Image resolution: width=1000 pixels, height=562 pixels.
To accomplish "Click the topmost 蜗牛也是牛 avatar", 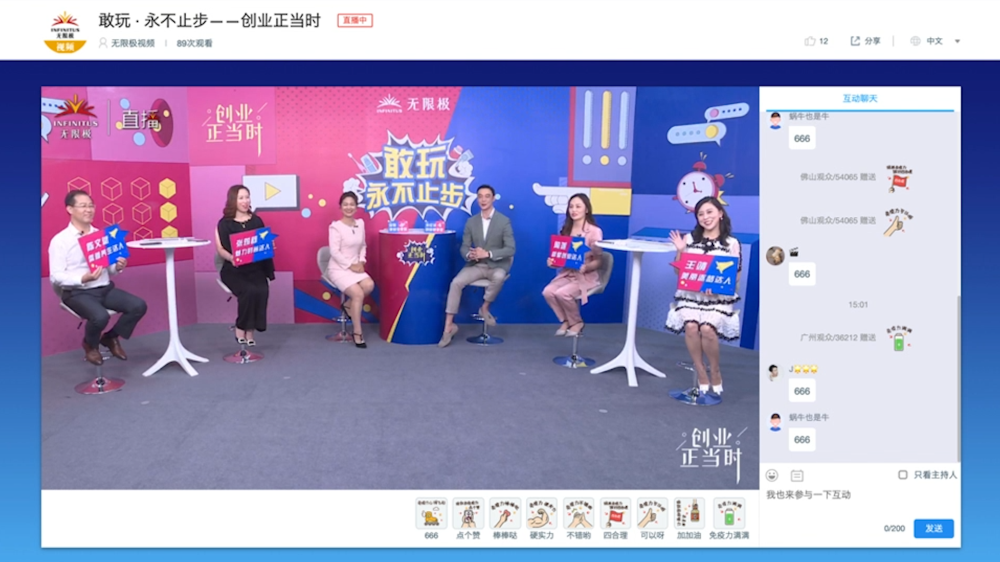I will coord(776,120).
